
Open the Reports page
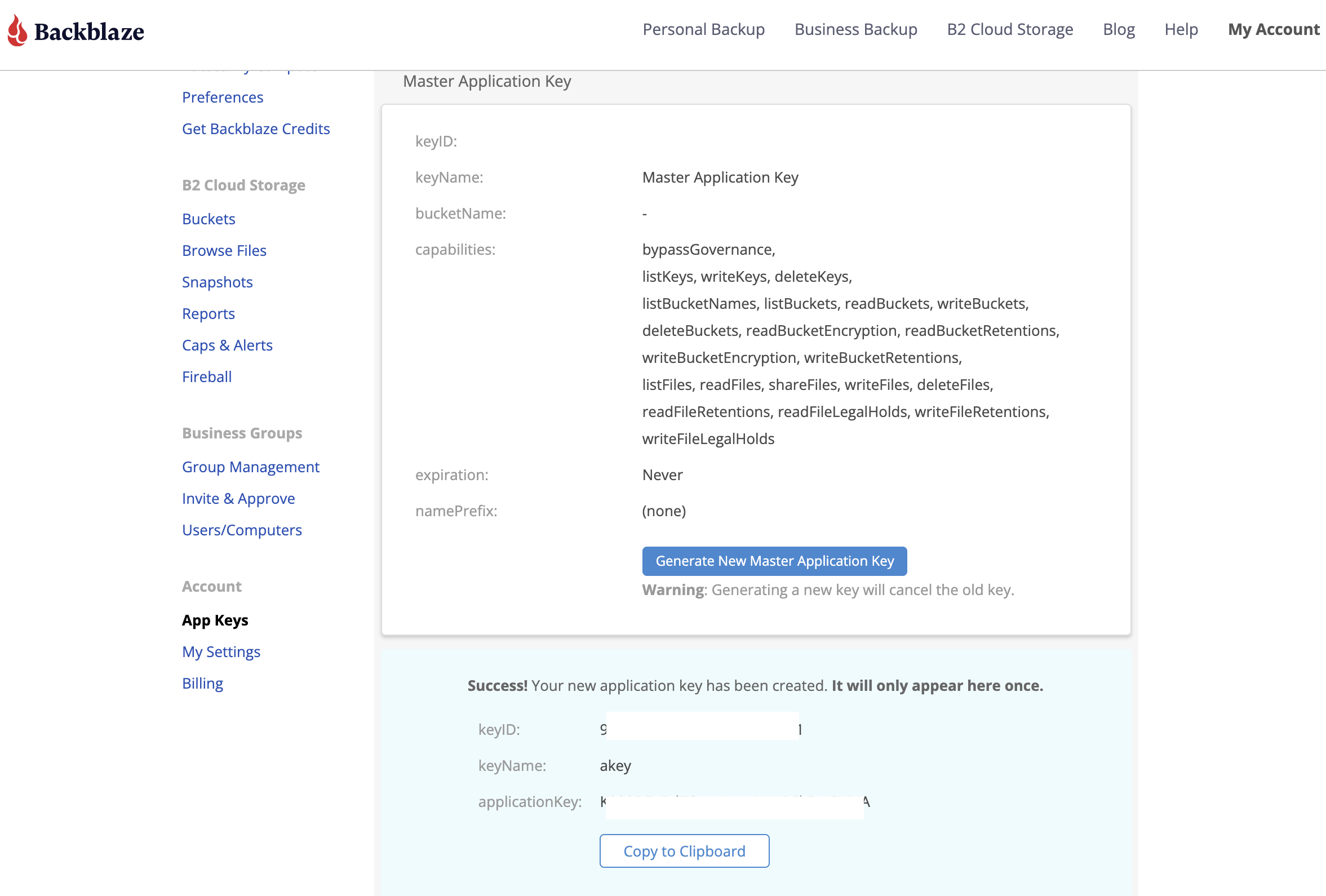(209, 314)
